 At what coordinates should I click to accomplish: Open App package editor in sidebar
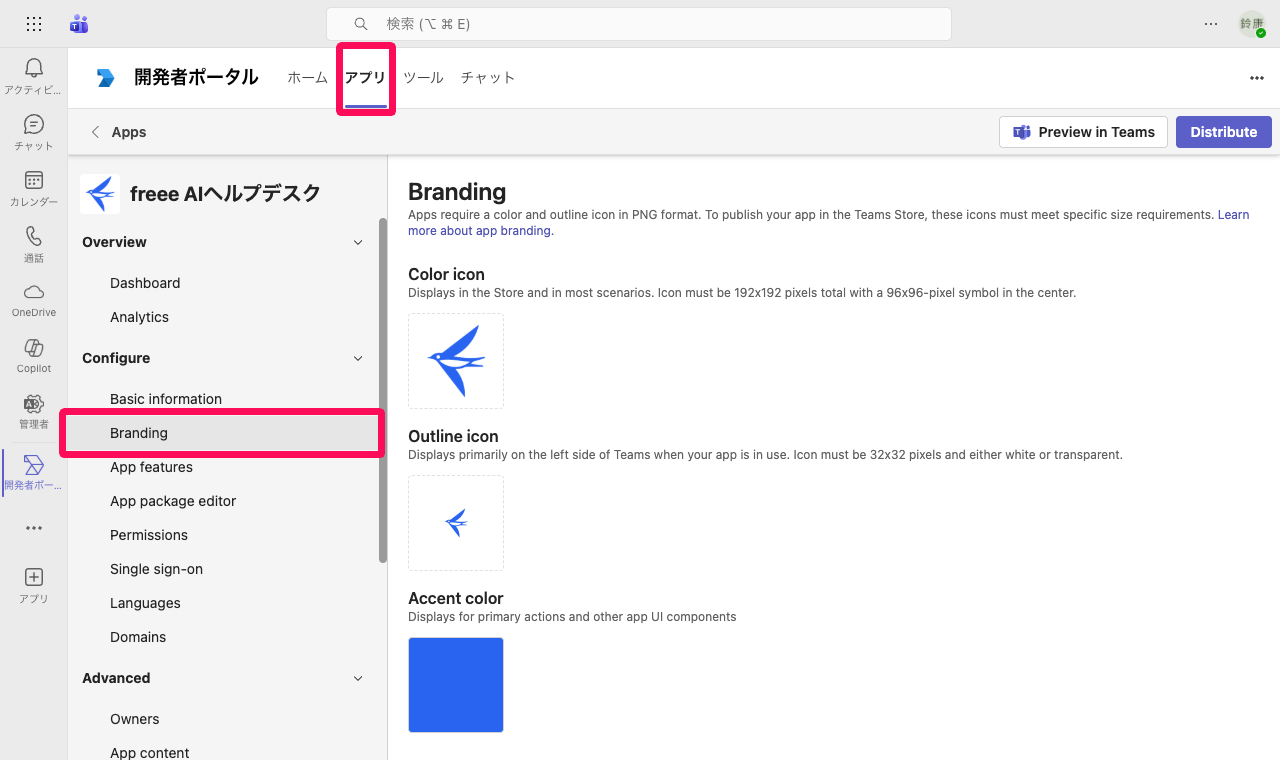(x=173, y=501)
